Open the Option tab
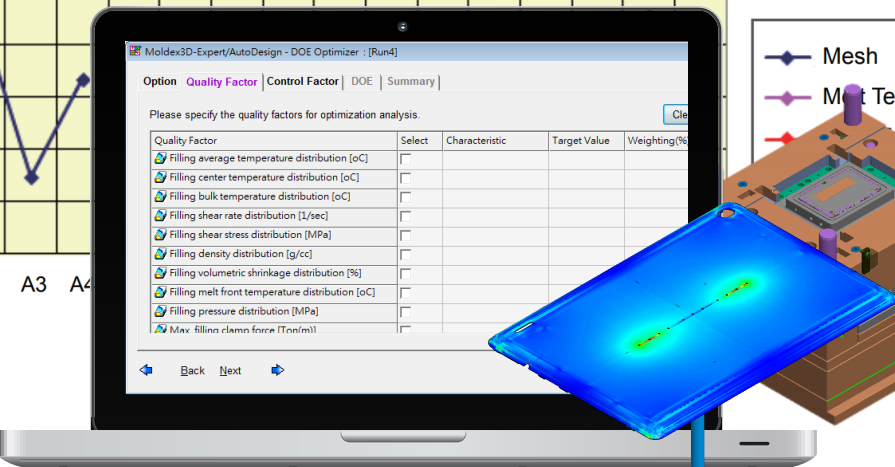Screen dimensions: 895x467 tap(160, 81)
